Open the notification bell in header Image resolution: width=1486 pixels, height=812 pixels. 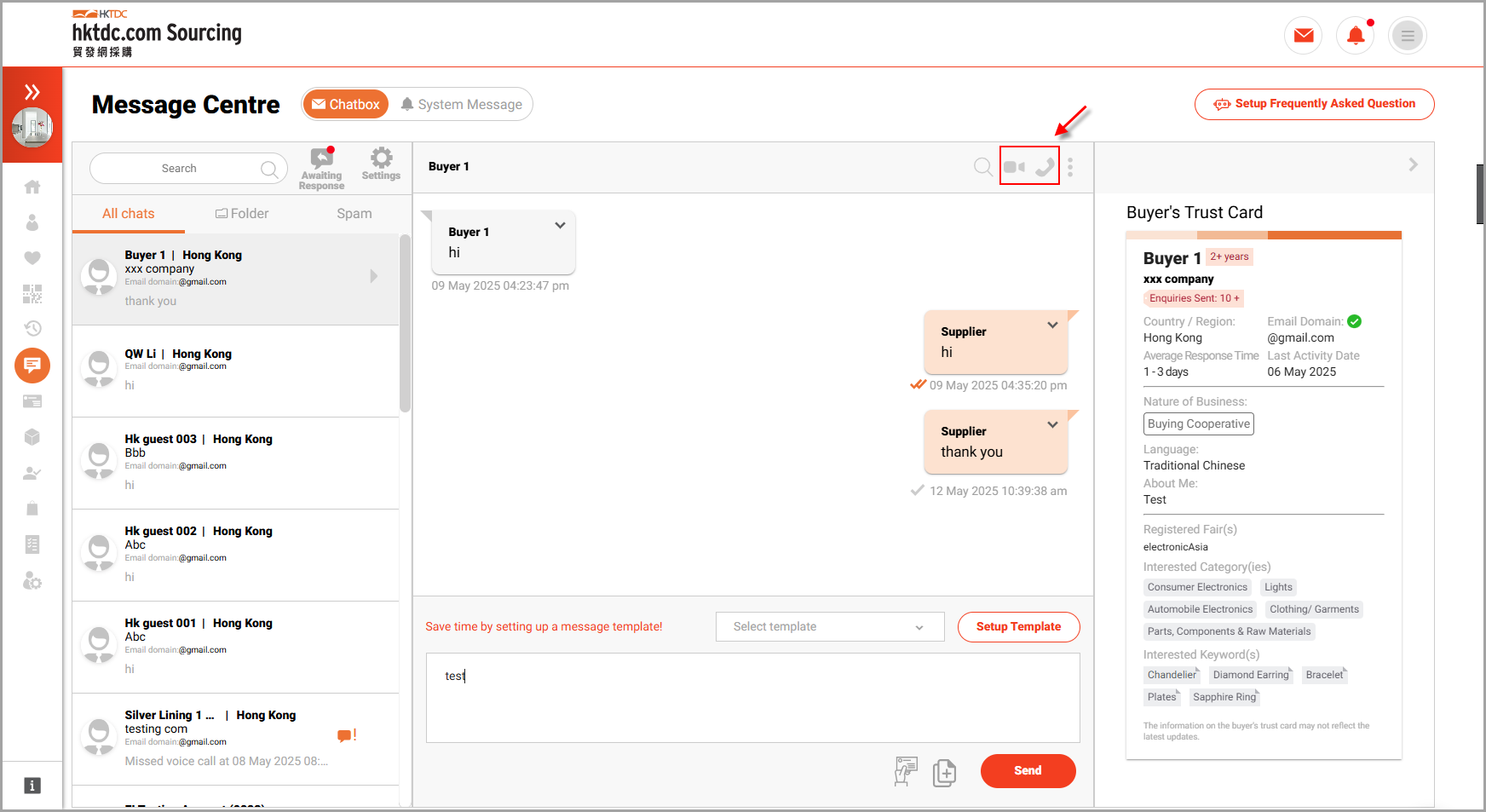coord(1355,35)
